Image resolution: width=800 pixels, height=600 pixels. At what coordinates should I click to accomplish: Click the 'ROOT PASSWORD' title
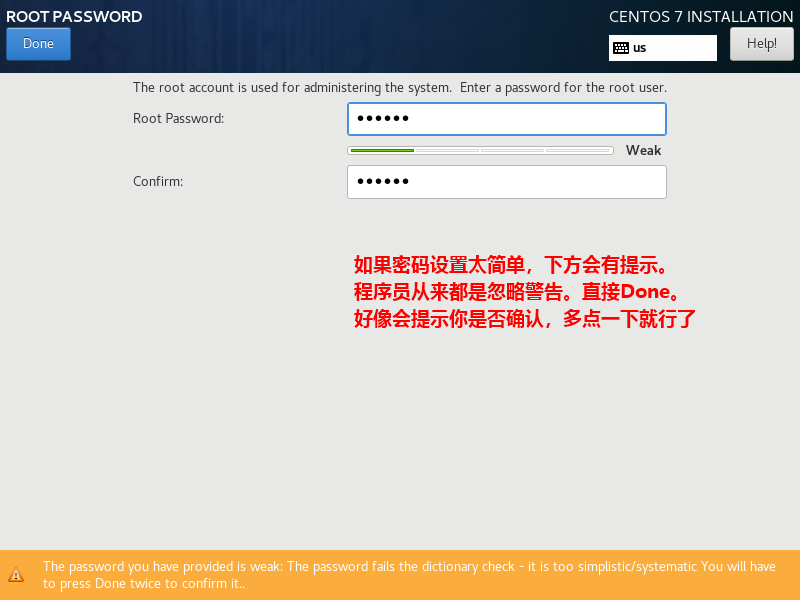pos(74,17)
